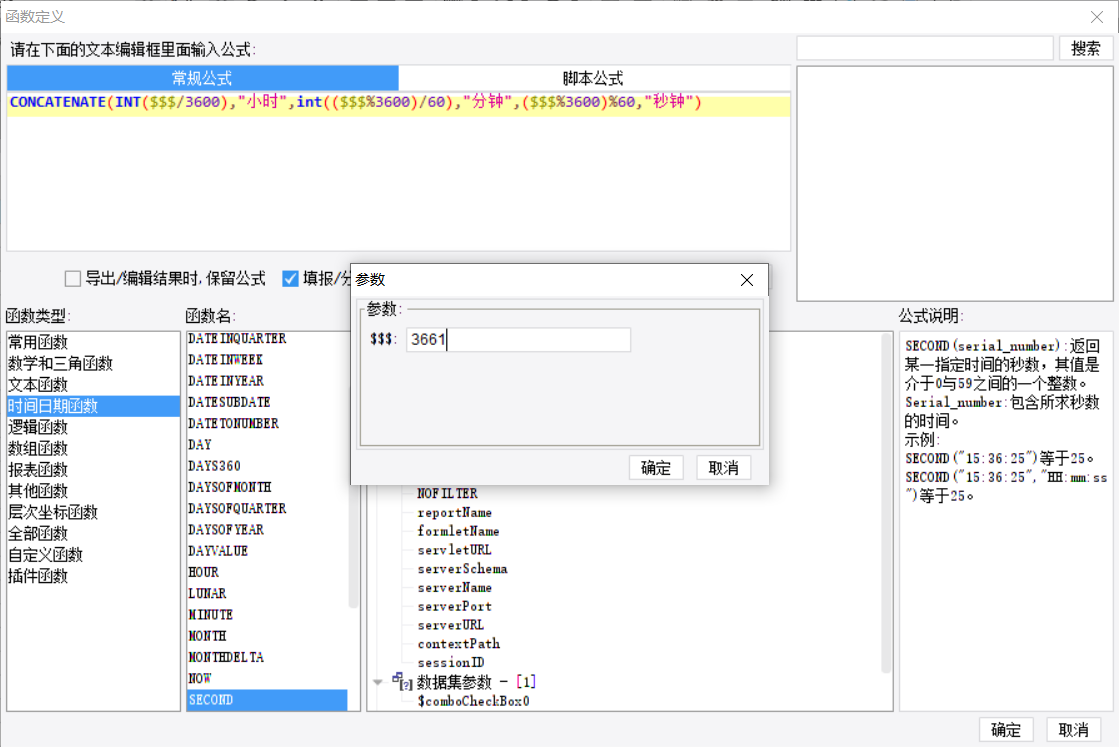
Task: Select $comboCheckBox0 tree item
Action: click(x=474, y=701)
